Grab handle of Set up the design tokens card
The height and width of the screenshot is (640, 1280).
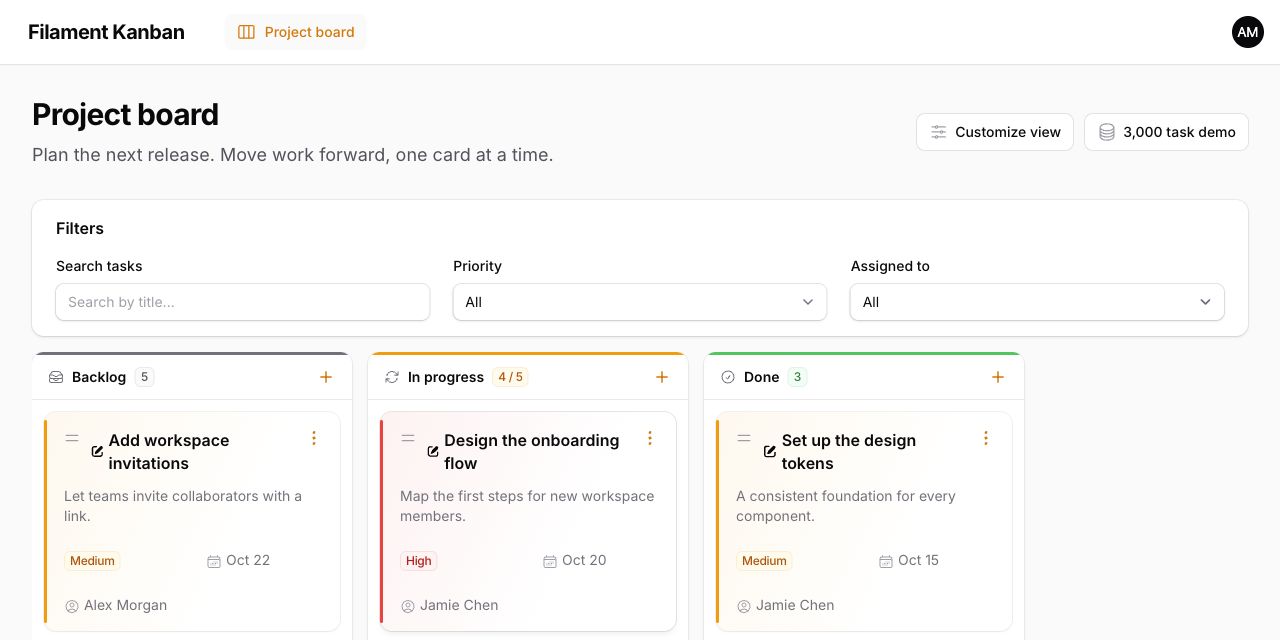tap(744, 438)
